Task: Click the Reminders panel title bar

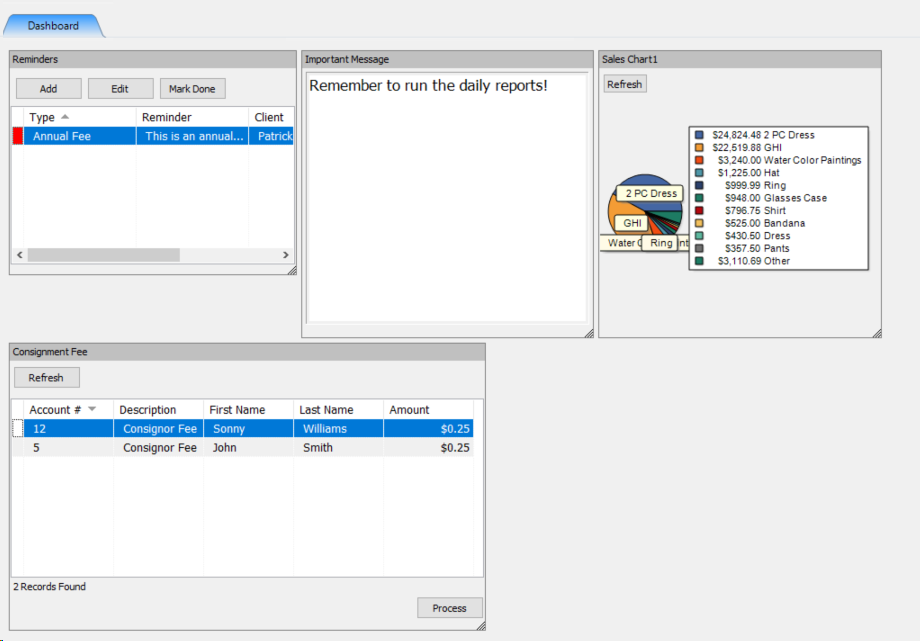Action: (x=153, y=59)
